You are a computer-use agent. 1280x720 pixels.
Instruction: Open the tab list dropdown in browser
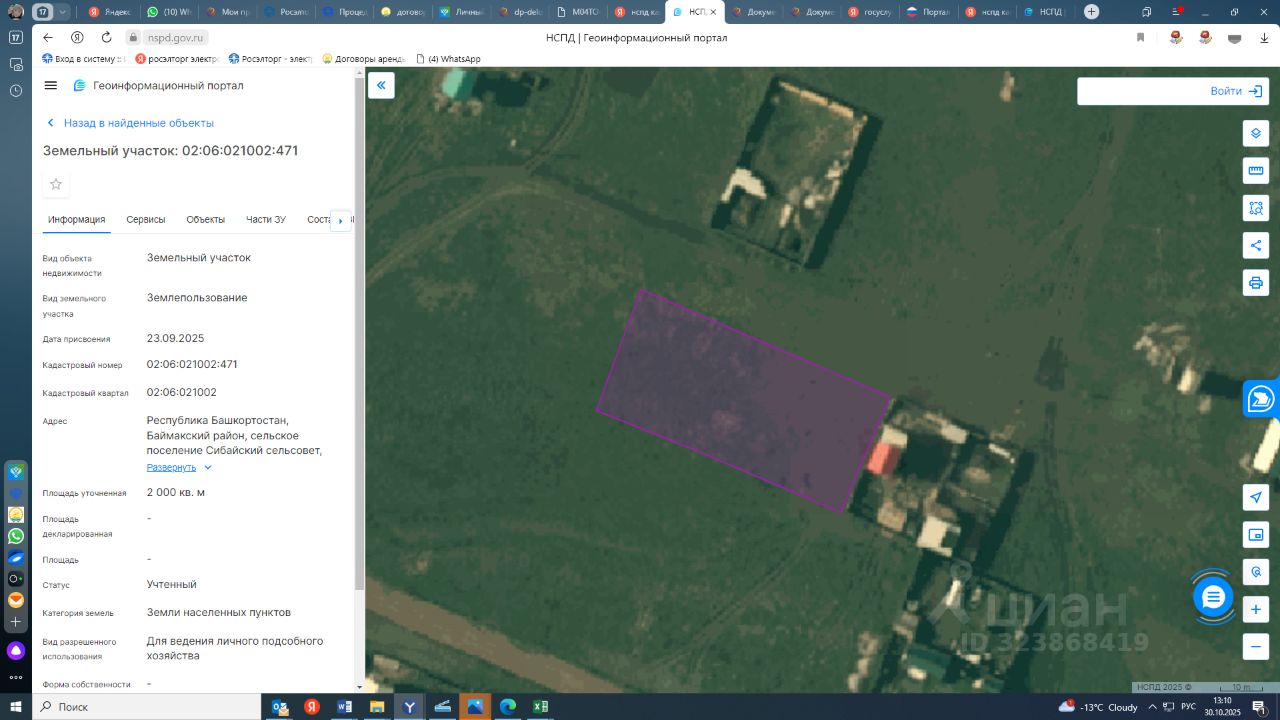click(63, 12)
